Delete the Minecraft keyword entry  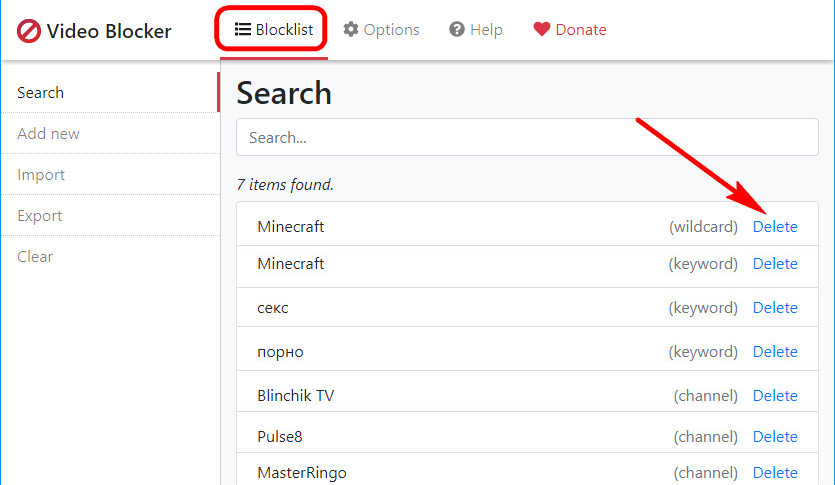(x=775, y=264)
